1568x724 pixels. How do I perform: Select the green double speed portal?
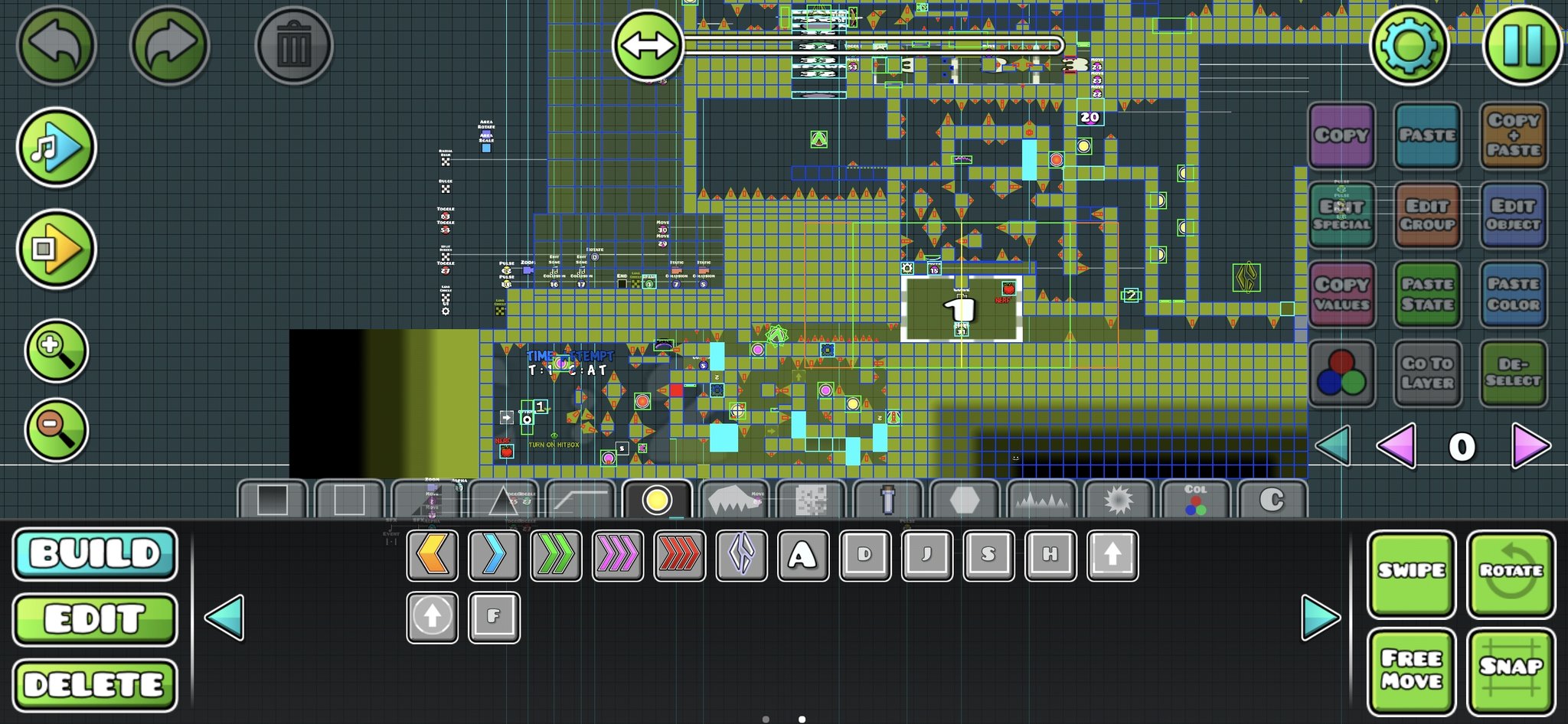tap(556, 555)
